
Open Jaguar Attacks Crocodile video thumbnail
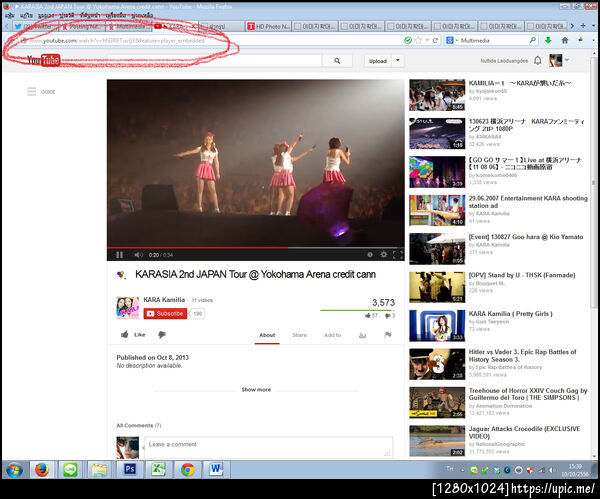pos(437,441)
